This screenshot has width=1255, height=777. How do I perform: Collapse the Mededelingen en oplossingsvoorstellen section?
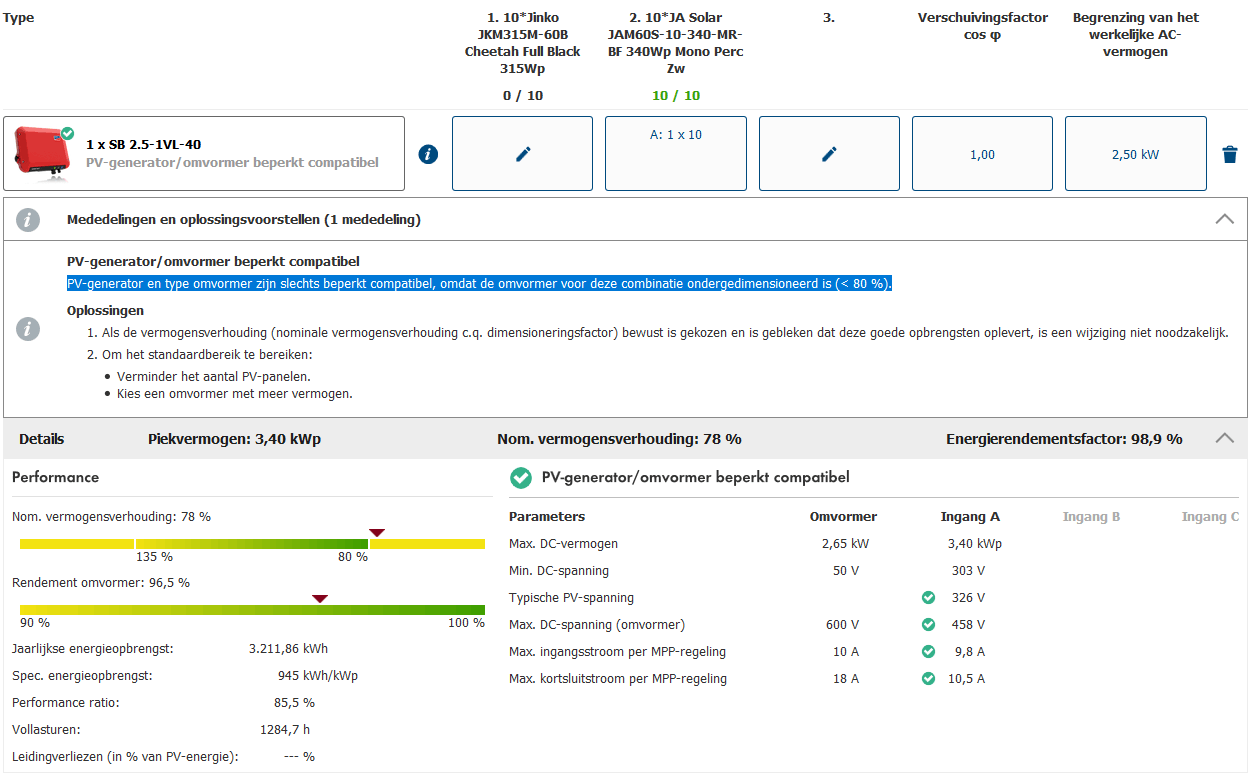(x=1224, y=219)
